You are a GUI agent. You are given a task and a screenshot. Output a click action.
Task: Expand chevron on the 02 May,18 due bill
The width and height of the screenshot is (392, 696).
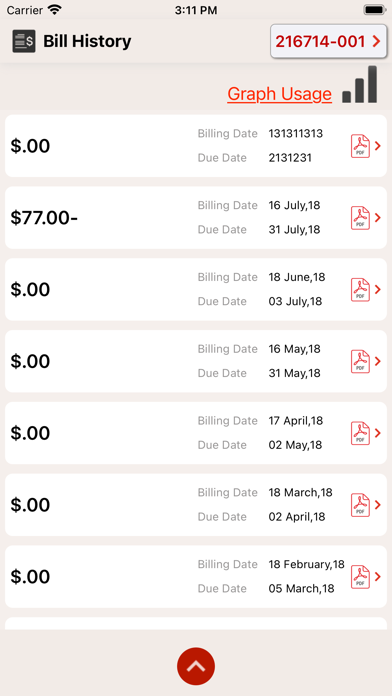[x=378, y=433]
